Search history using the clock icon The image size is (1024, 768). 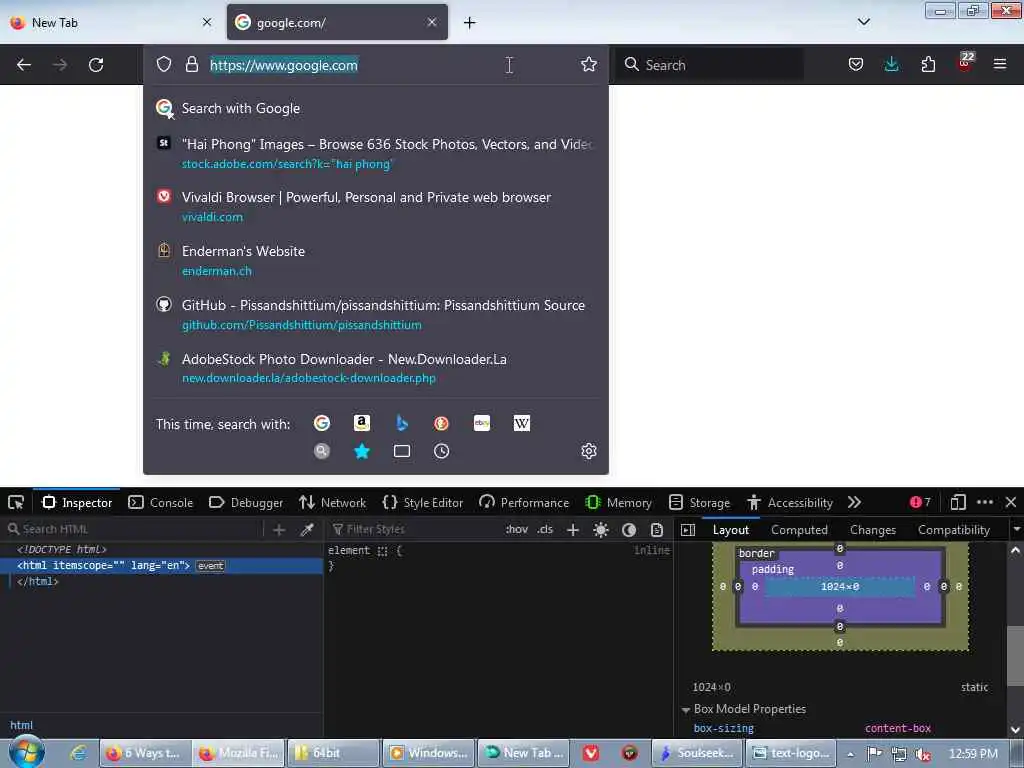click(441, 451)
